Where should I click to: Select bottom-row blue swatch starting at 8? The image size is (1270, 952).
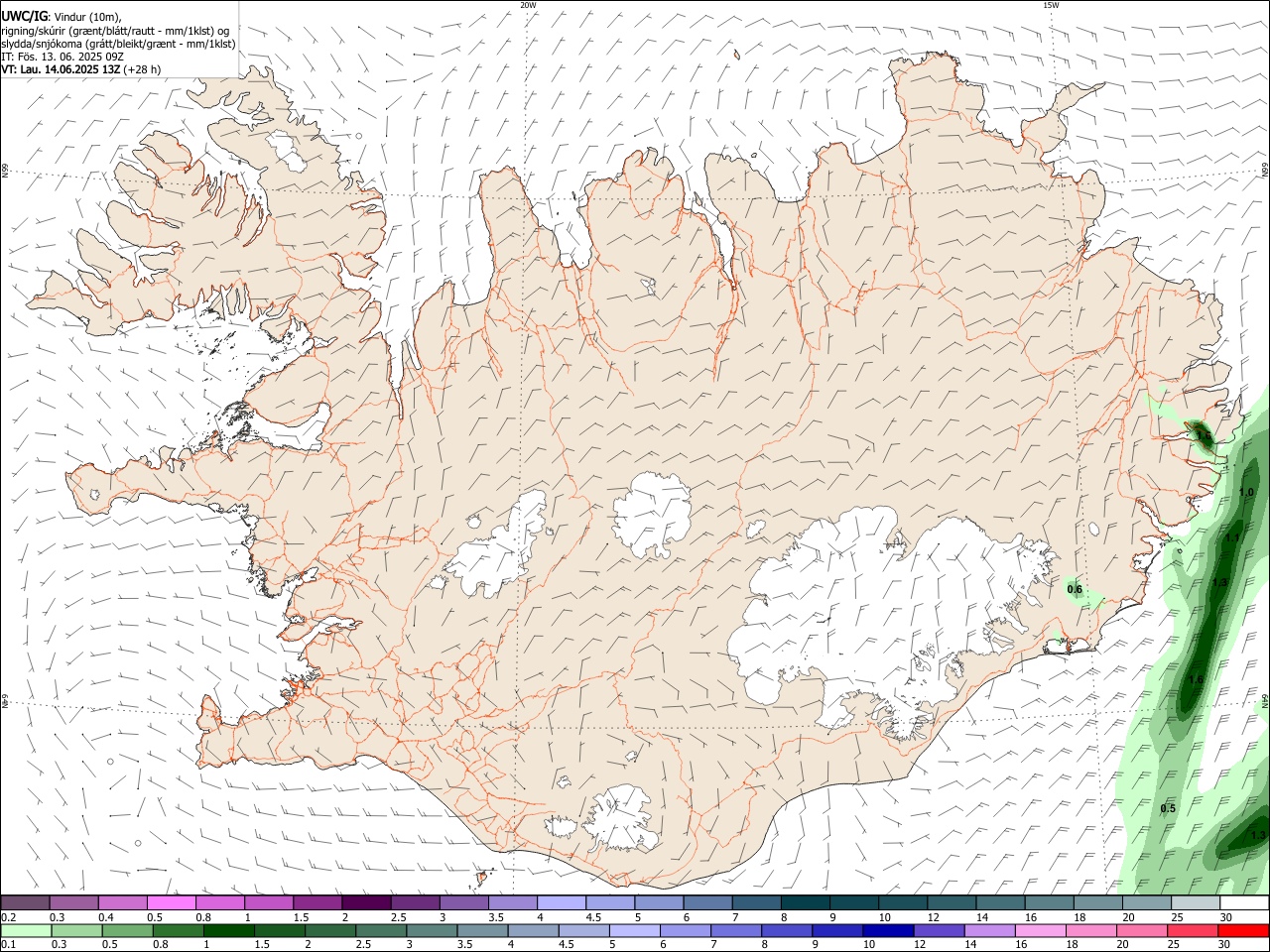coord(786,930)
